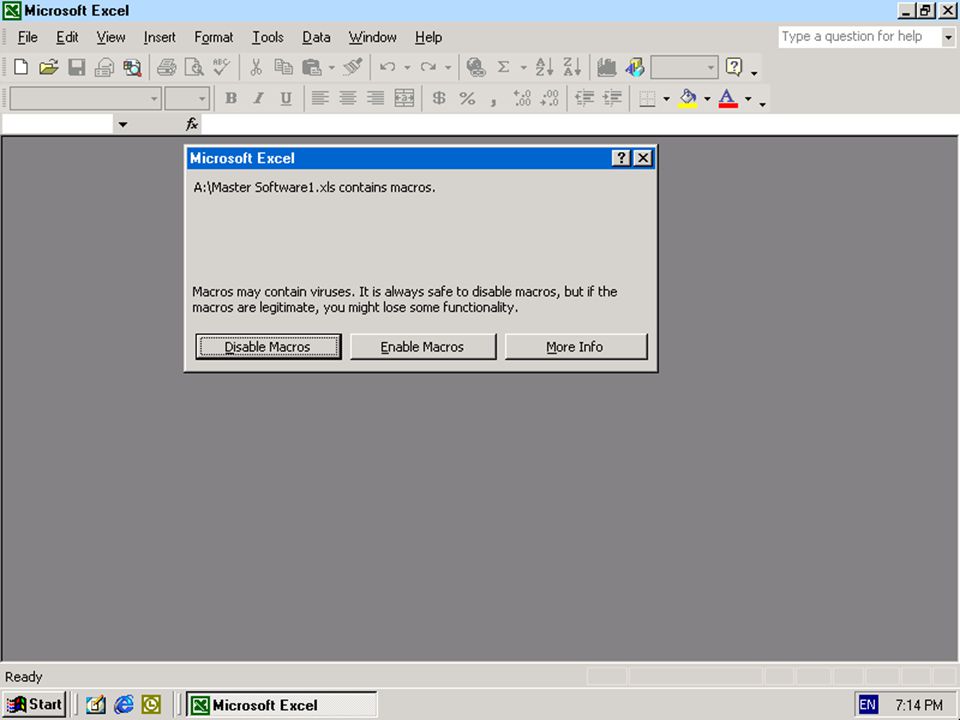Viewport: 960px width, 720px height.
Task: Click the Merge and Center icon
Action: point(404,98)
